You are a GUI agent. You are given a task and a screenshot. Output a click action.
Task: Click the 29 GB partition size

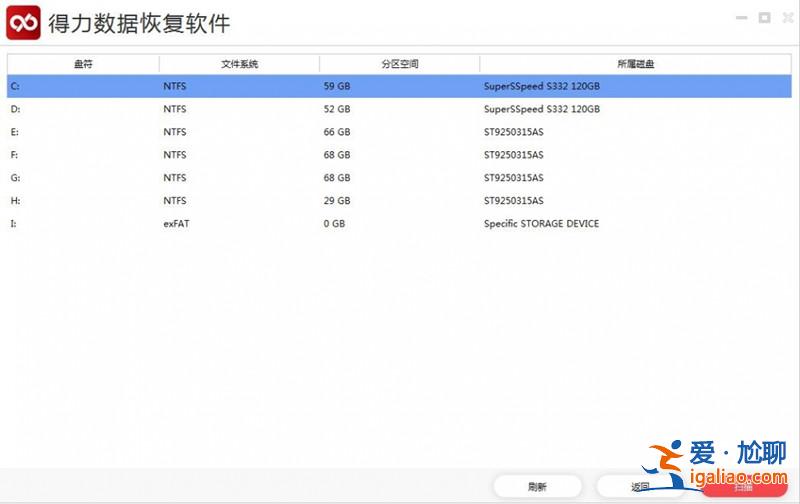coord(337,201)
